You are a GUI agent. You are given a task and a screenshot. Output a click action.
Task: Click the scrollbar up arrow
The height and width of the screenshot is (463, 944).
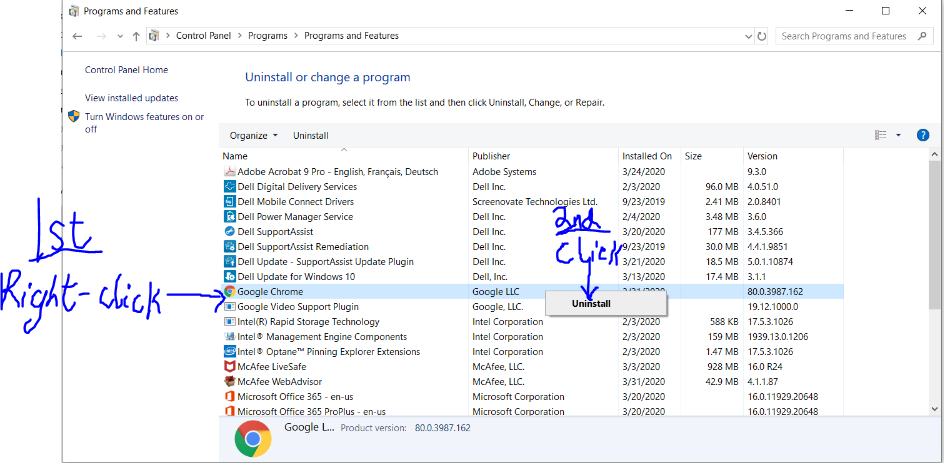coord(934,155)
